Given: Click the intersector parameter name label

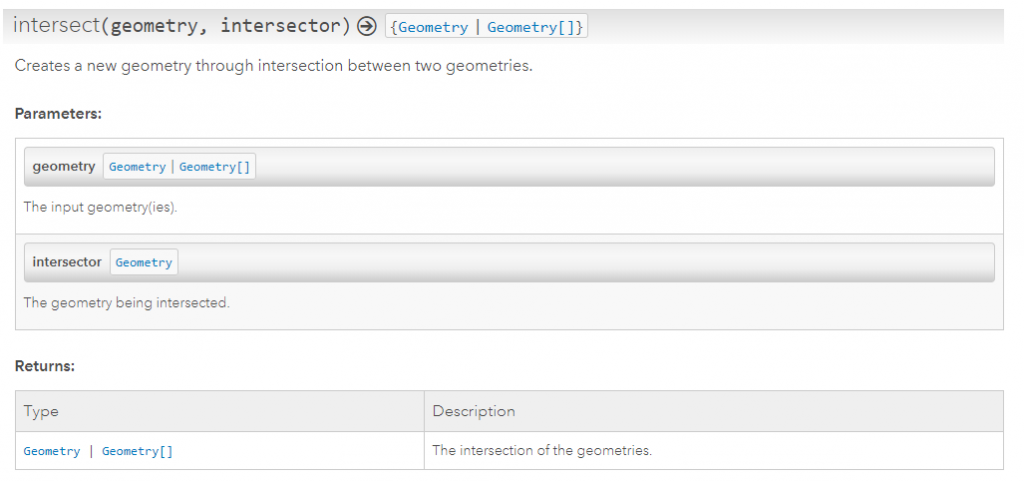Looking at the screenshot, I should coord(67,261).
